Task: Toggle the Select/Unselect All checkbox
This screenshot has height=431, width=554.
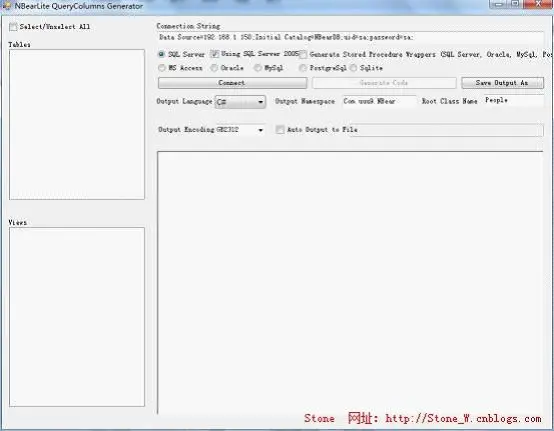Action: [13, 27]
